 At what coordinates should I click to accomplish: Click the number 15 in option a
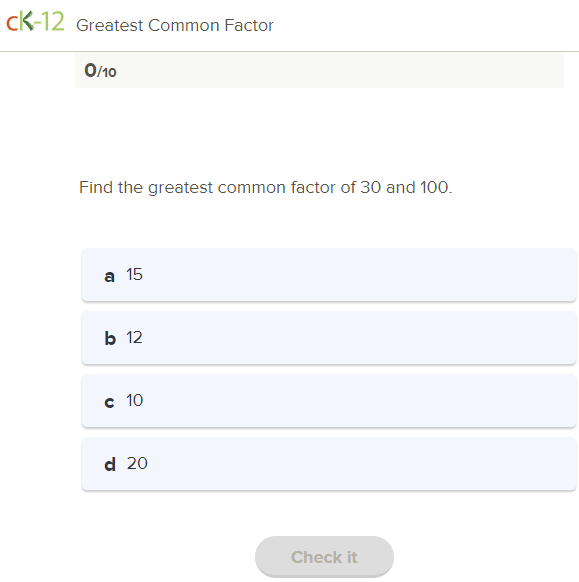(134, 274)
